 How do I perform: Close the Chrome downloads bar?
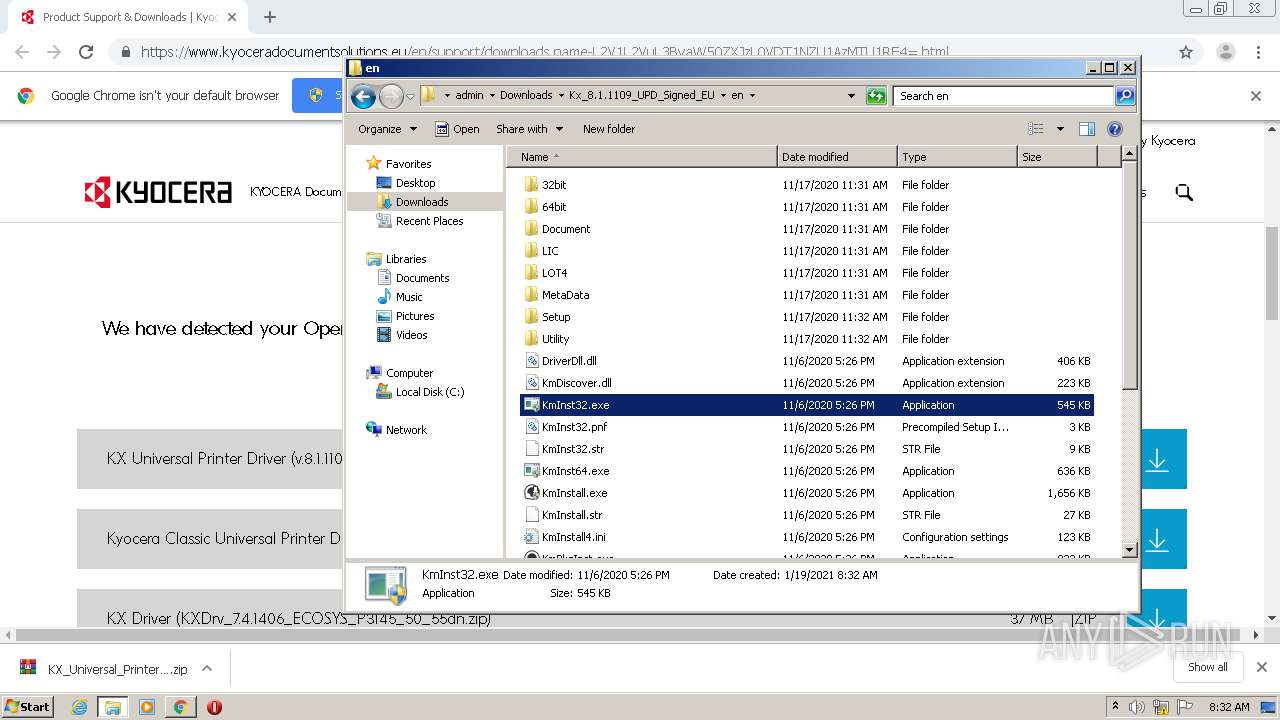pyautogui.click(x=1261, y=667)
